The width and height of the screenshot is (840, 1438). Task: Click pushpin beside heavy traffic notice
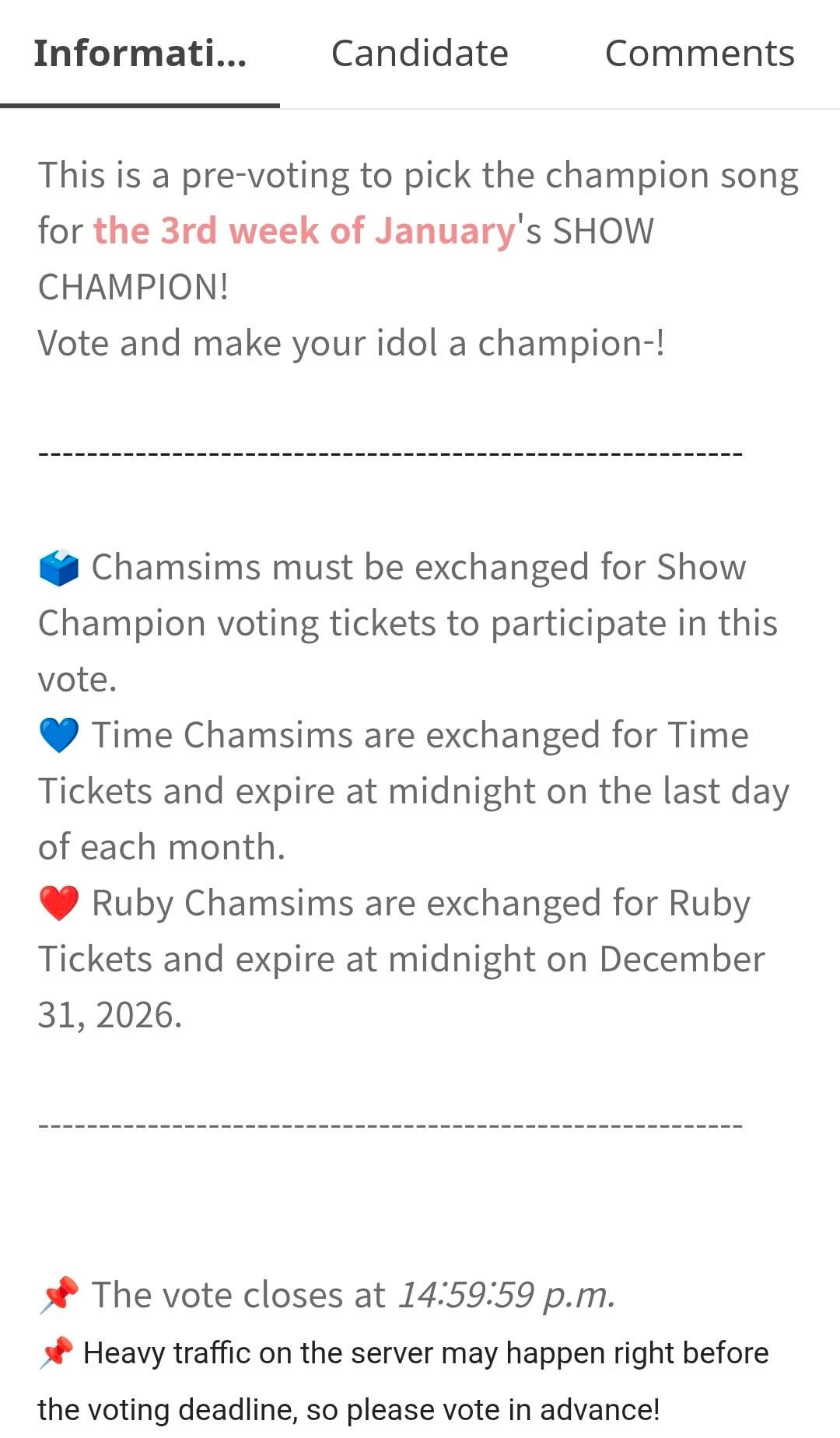coord(56,1353)
